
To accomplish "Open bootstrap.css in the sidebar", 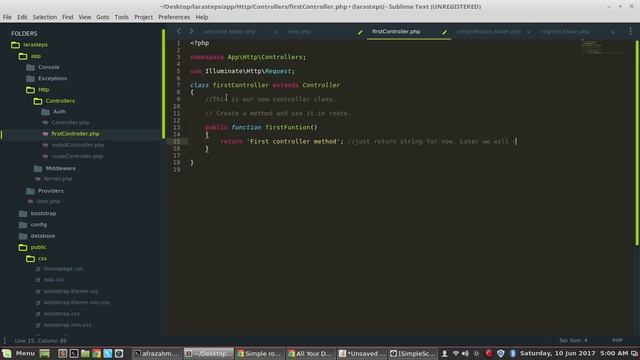I will pyautogui.click(x=62, y=314).
